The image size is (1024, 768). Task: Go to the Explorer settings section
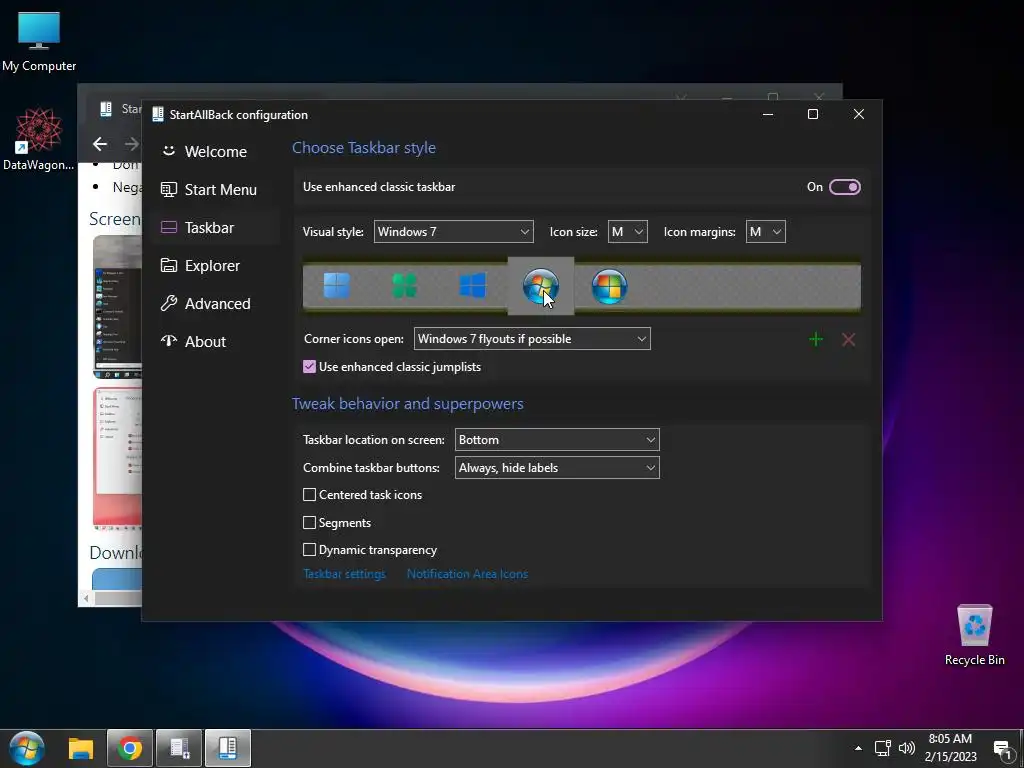coord(216,265)
